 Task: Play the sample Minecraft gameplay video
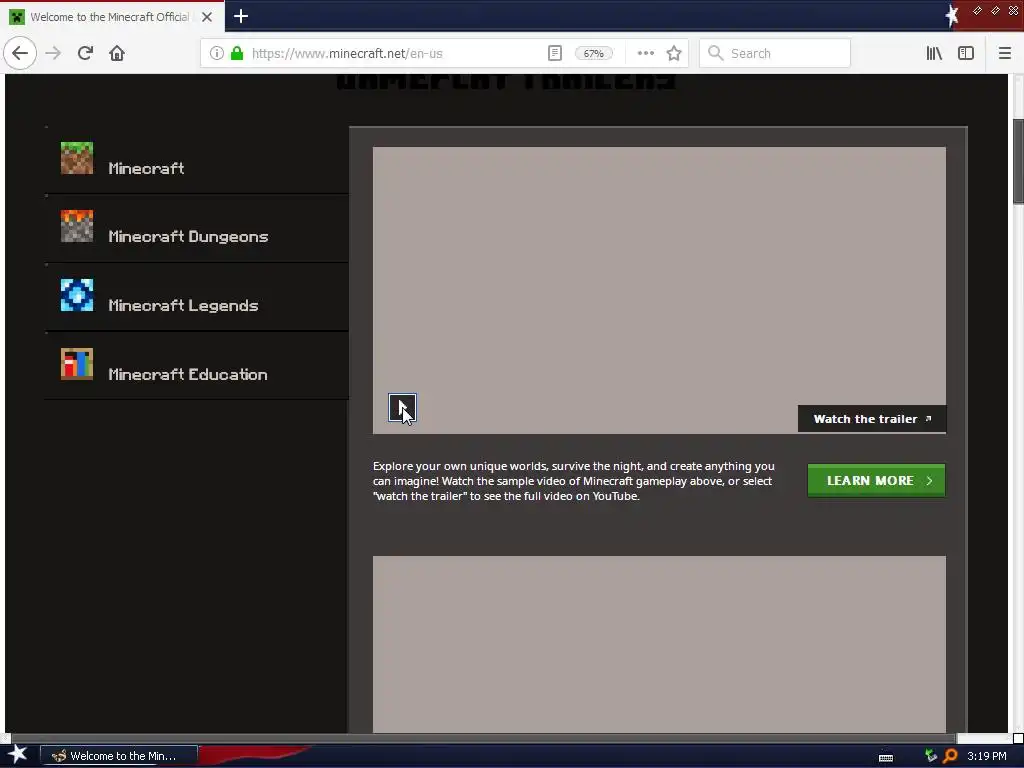click(x=402, y=408)
